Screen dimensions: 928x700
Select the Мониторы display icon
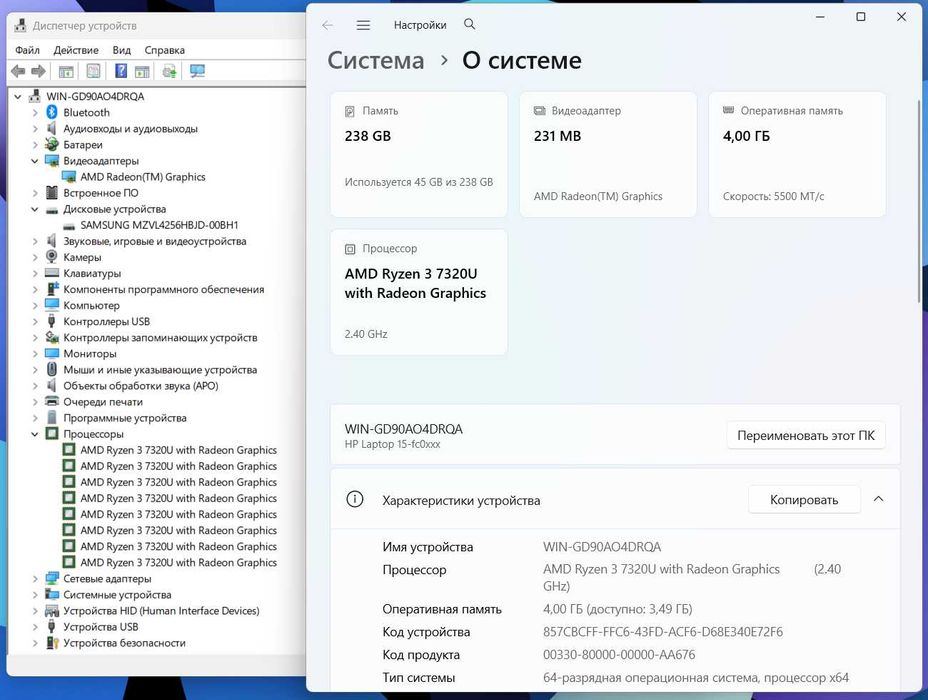pos(52,353)
